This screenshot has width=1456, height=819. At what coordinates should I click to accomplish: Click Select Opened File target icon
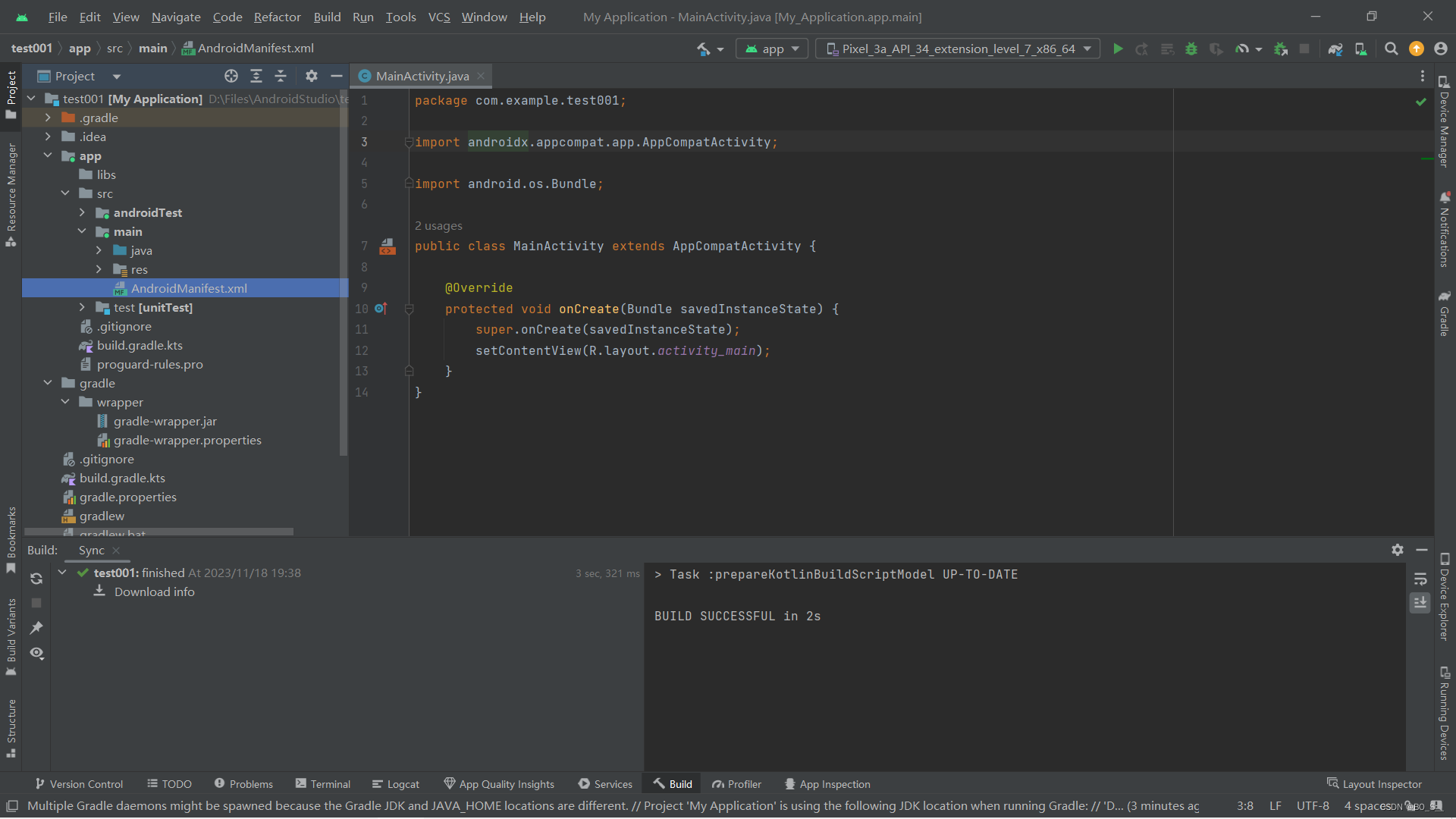point(231,76)
